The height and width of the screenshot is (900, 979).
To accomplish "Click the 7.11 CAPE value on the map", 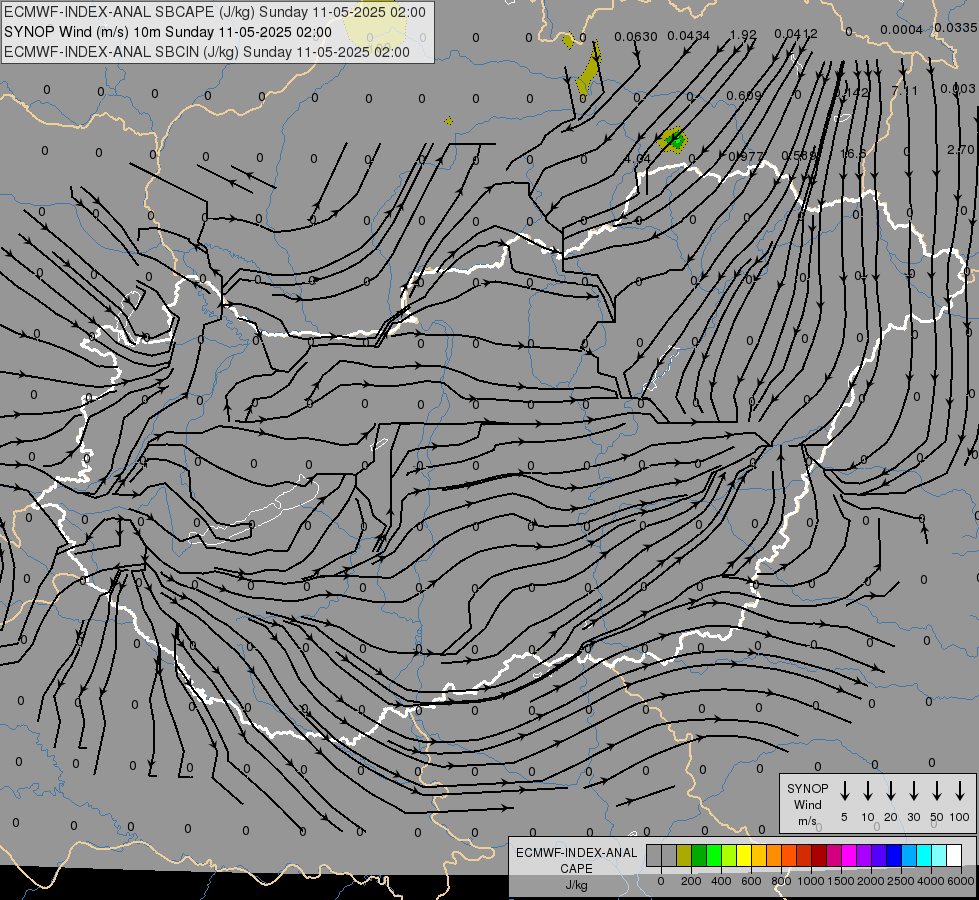I will point(905,91).
